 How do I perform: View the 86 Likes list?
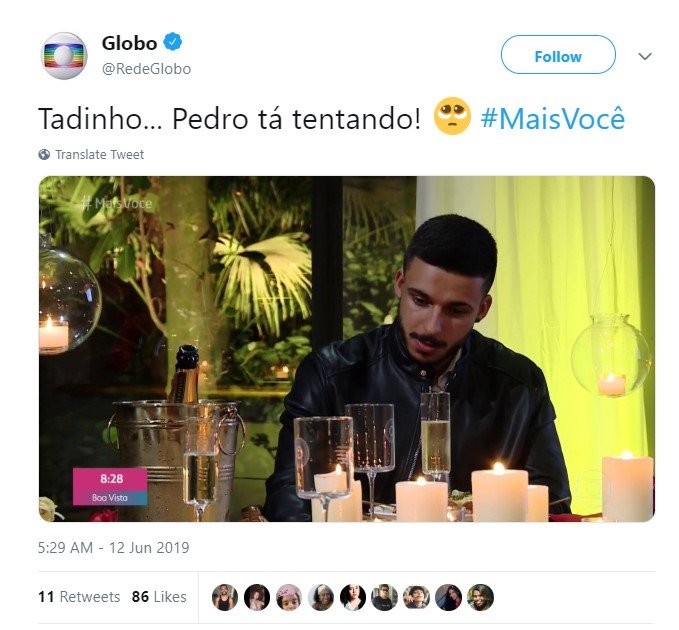point(159,597)
